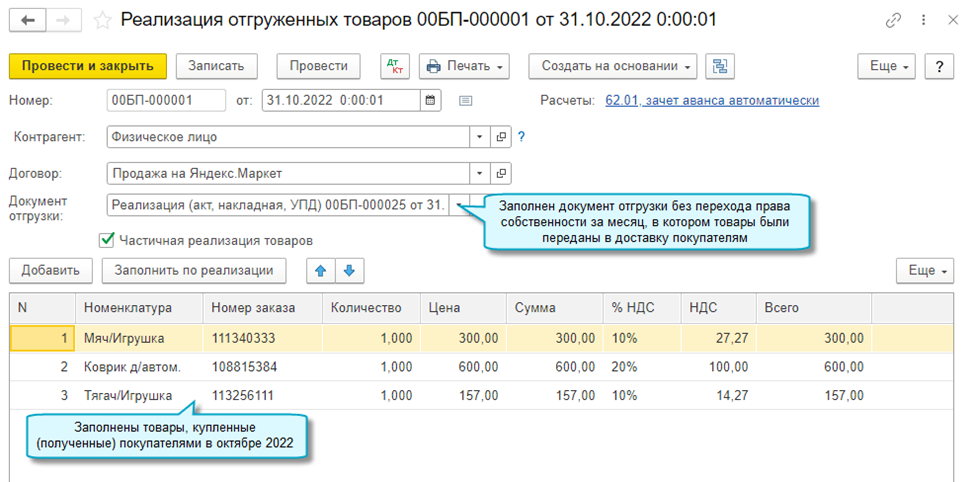Expand the Договор dropdown list
Screen dimensions: 974x482
coord(480,172)
